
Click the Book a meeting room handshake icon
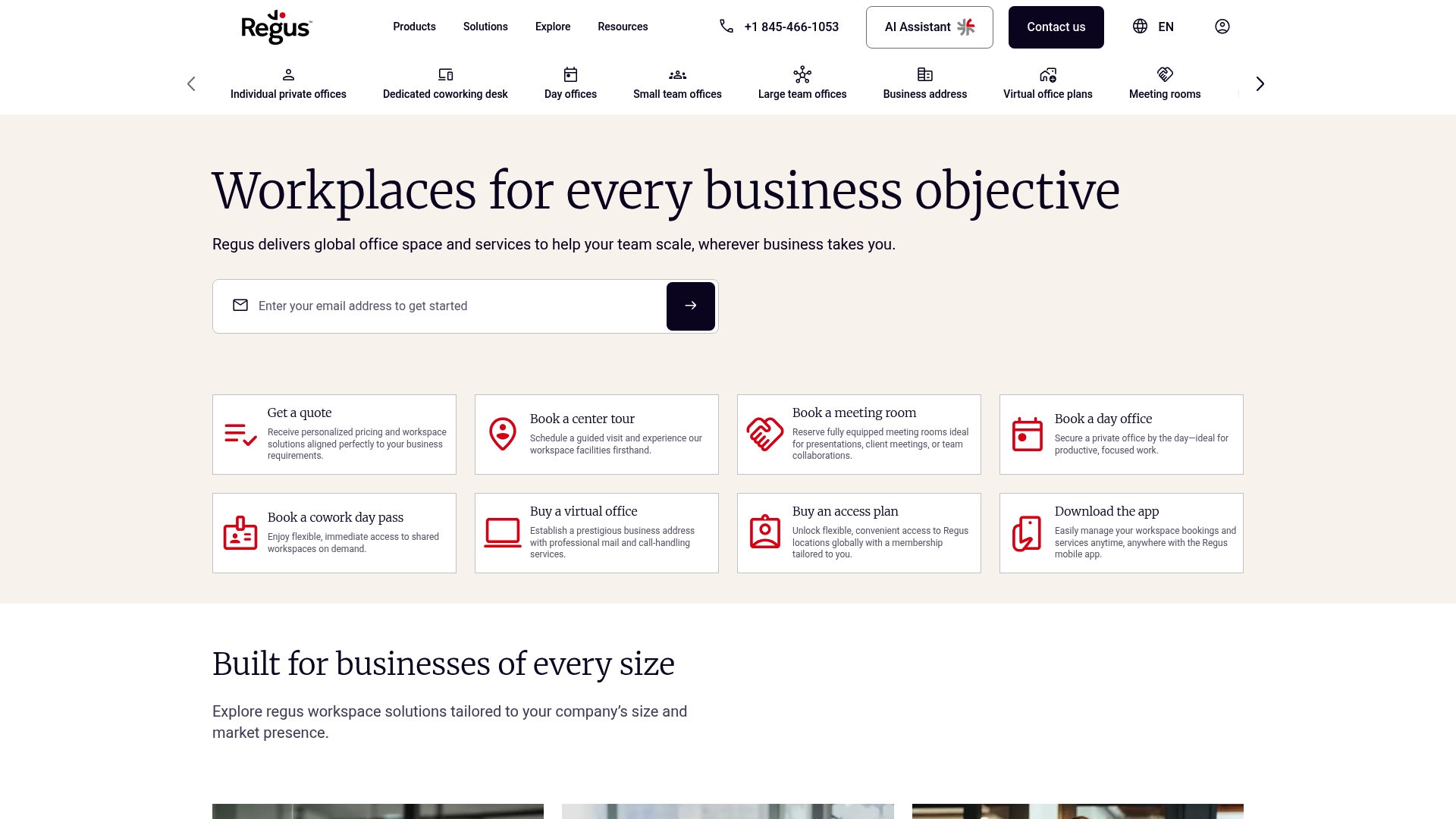pos(765,434)
